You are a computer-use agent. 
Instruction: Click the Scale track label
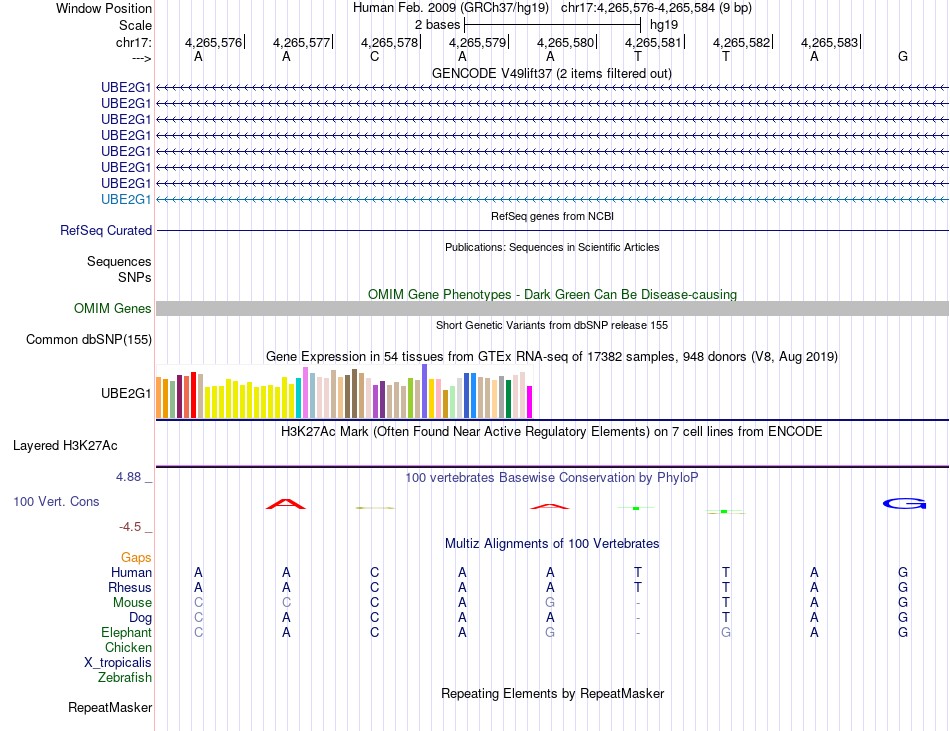pyautogui.click(x=136, y=25)
